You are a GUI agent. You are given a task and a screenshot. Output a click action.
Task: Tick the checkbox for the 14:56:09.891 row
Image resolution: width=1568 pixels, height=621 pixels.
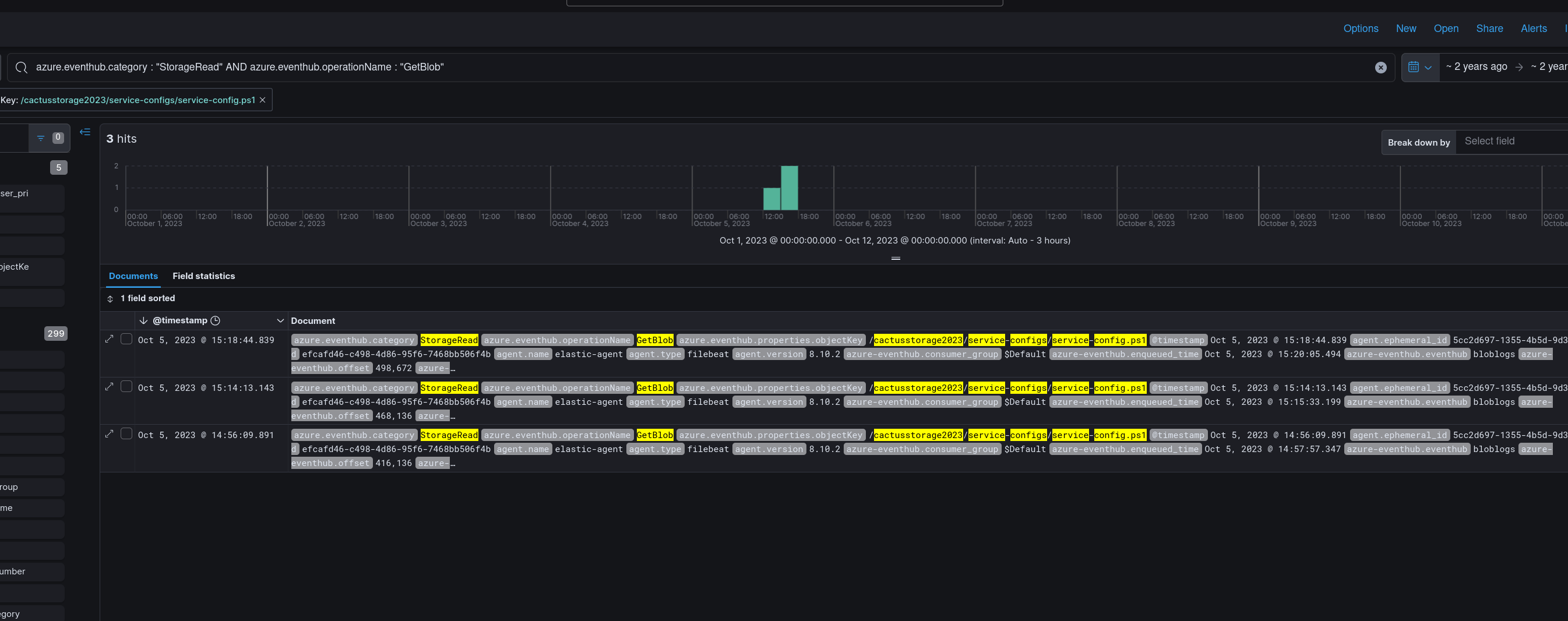(x=126, y=434)
